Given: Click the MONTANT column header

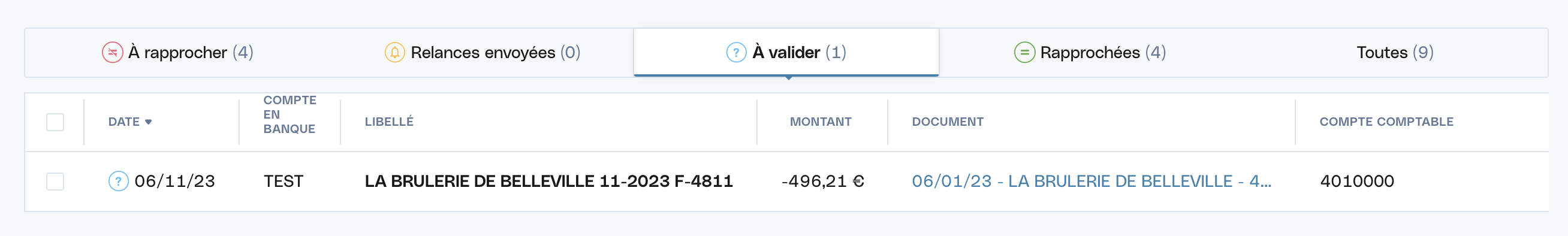Looking at the screenshot, I should coord(821,122).
